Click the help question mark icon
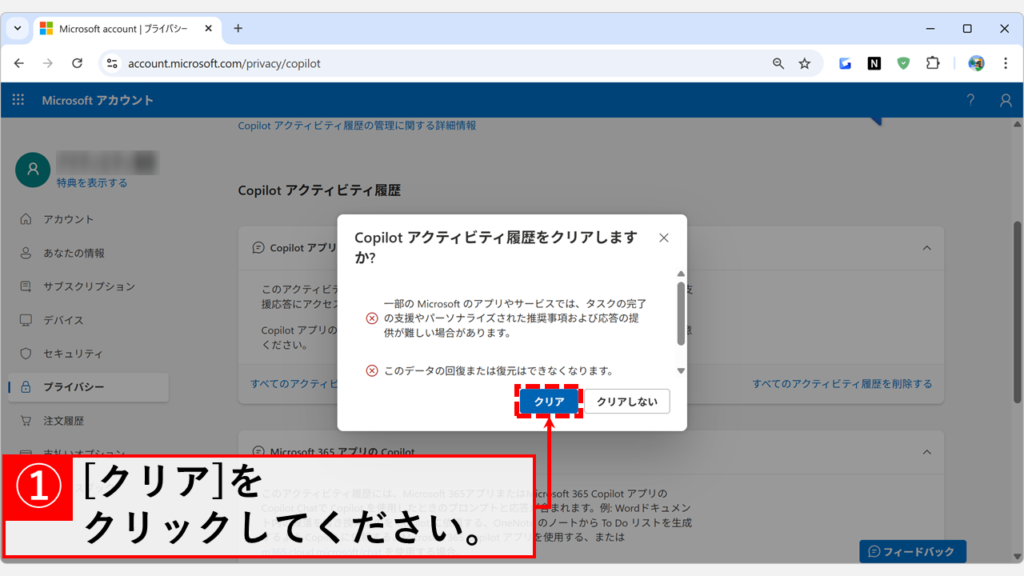 [x=970, y=100]
